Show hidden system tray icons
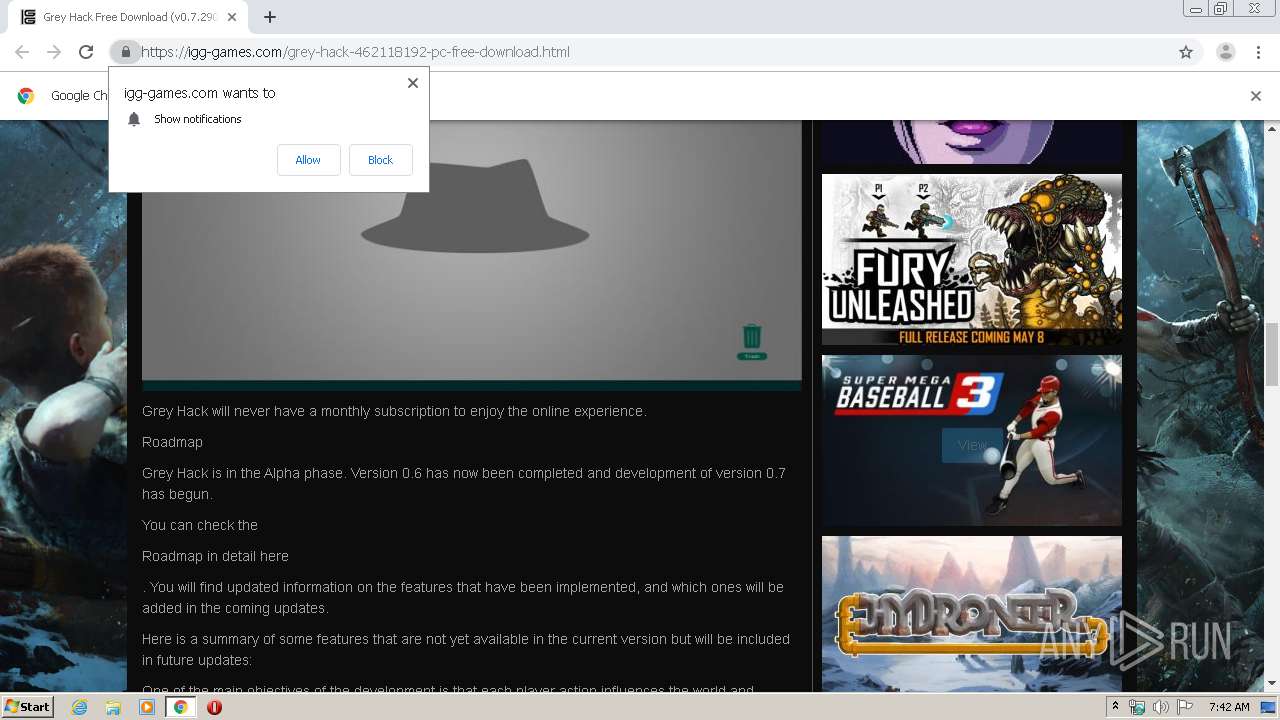Image resolution: width=1280 pixels, height=720 pixels. 1115,707
